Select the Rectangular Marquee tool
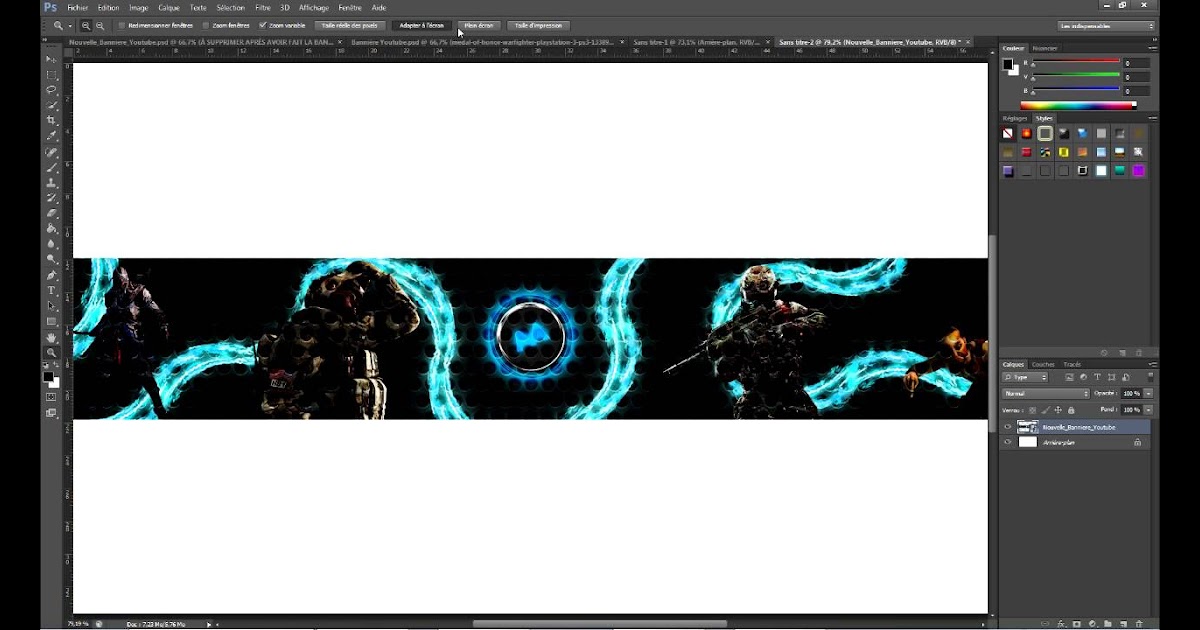The image size is (1200, 630). click(52, 75)
